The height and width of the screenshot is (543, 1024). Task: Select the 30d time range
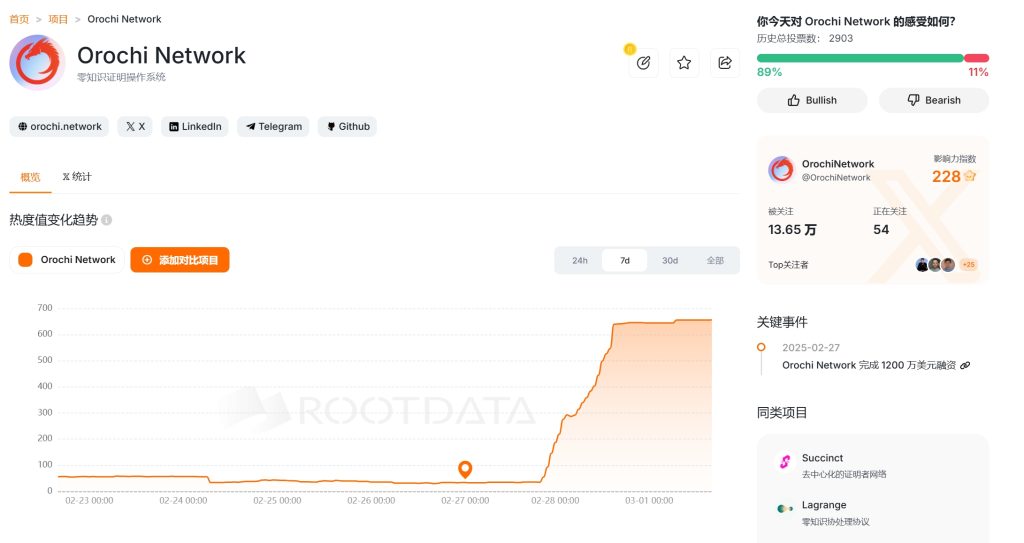(669, 260)
